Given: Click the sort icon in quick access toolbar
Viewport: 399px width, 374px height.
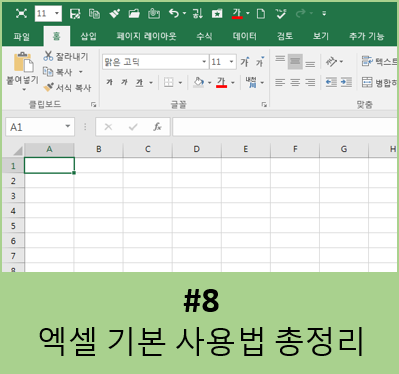Looking at the screenshot, I should coord(197,14).
